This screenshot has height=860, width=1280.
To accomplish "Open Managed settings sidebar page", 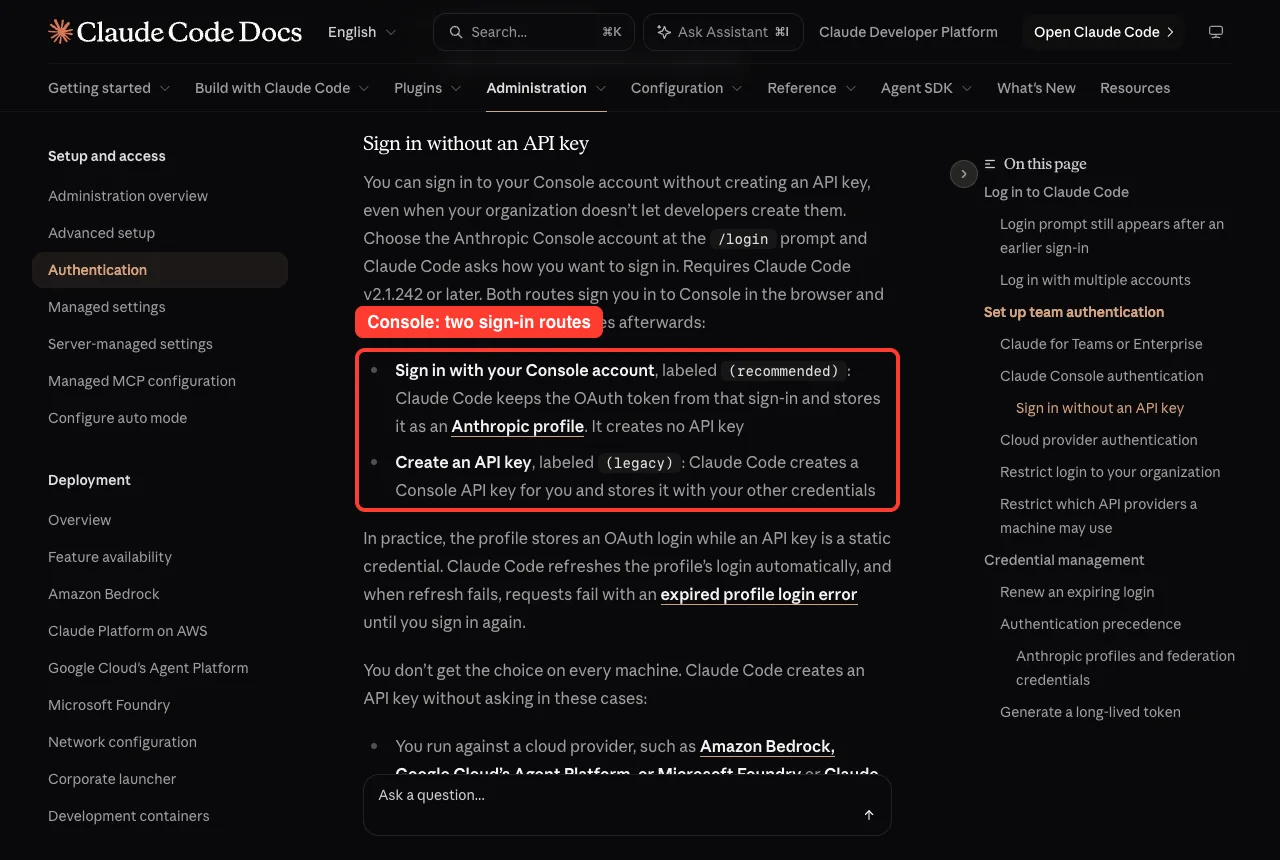I will point(107,307).
